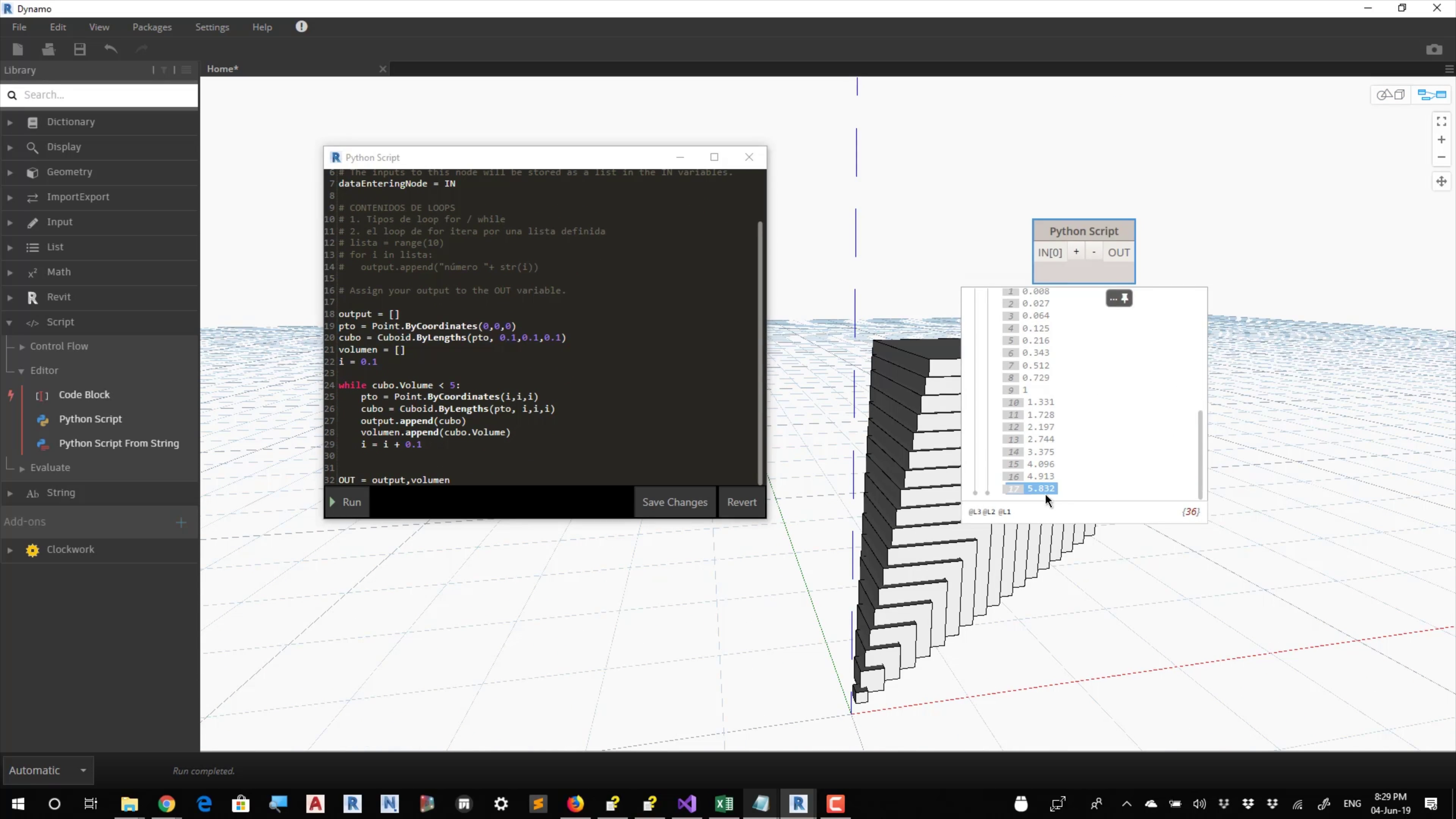The height and width of the screenshot is (819, 1456).
Task: Switch to graph view navigation
Action: click(x=1432, y=95)
